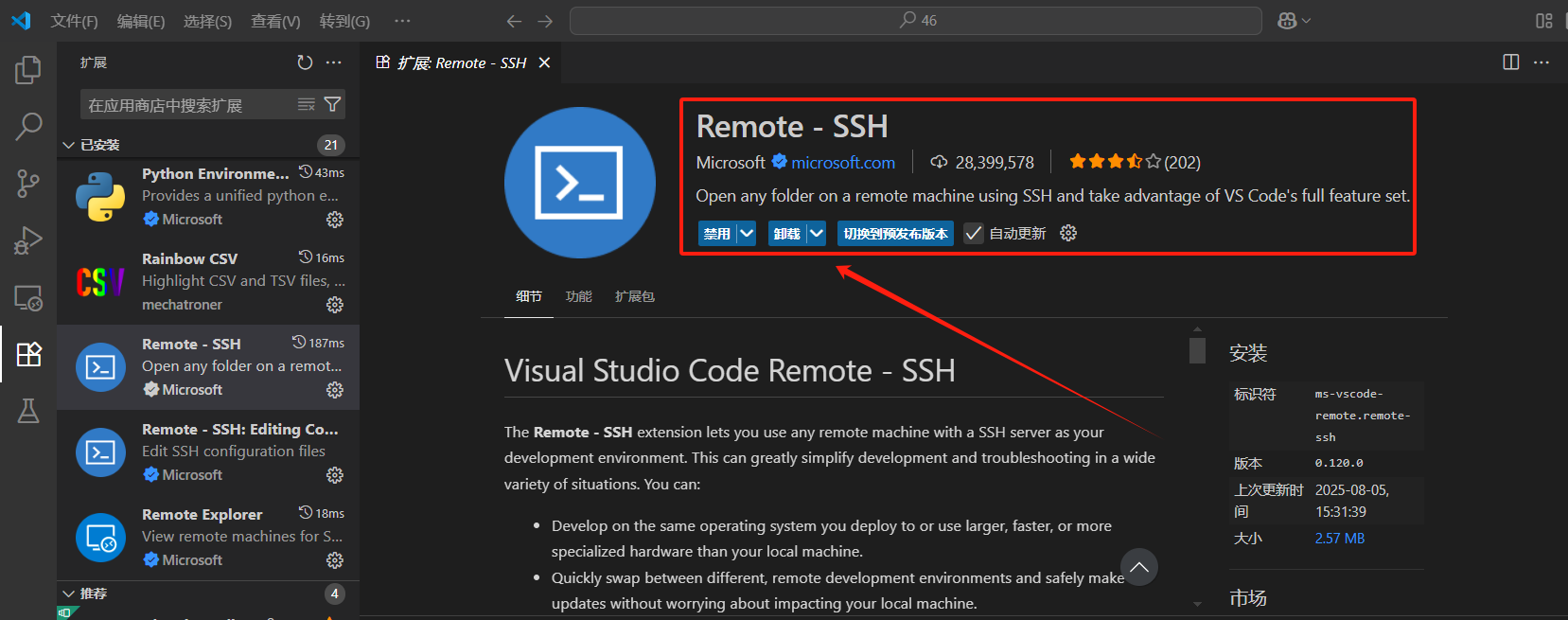Open the Explorer view in activity bar
1568x620 pixels.
(x=28, y=70)
